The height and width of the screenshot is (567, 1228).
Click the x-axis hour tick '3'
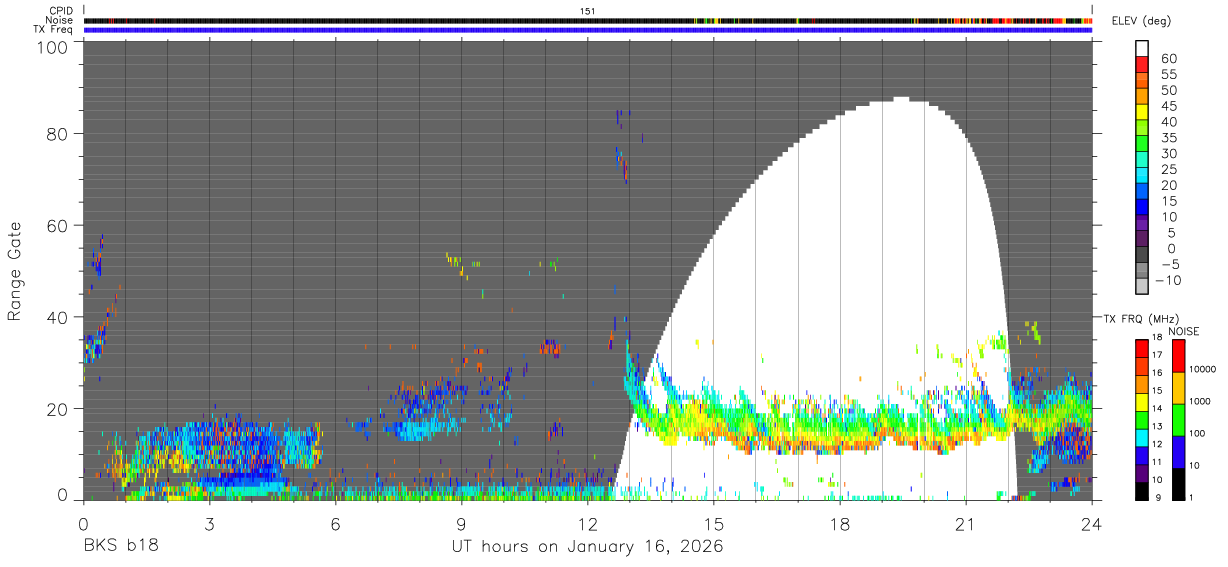tap(209, 524)
